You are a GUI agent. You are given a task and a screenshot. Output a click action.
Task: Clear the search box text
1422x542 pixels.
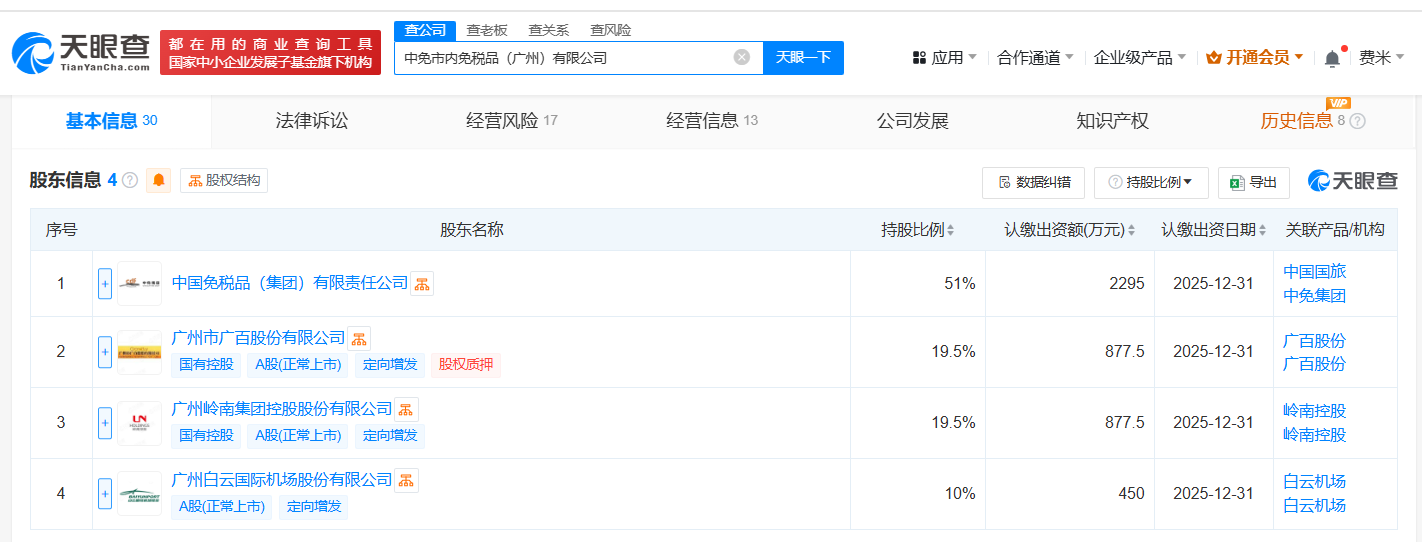click(x=742, y=57)
